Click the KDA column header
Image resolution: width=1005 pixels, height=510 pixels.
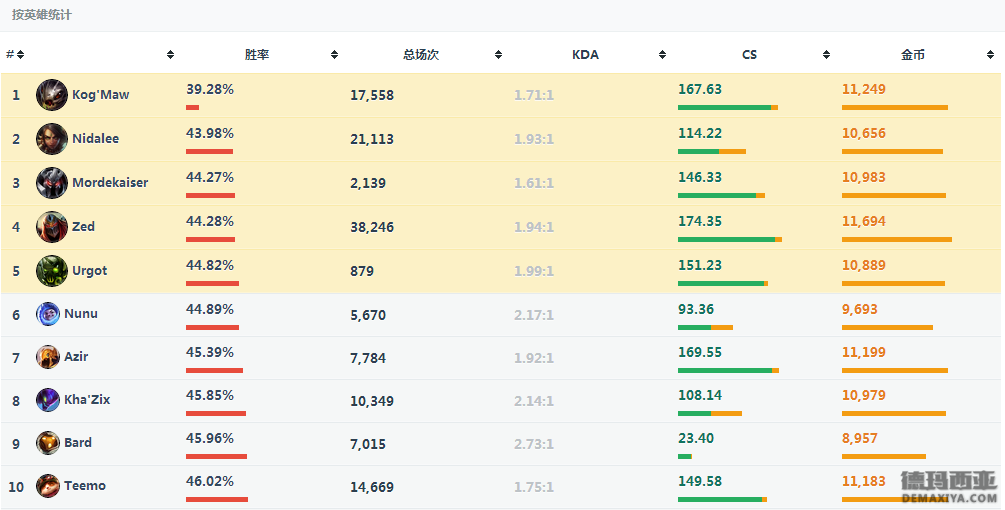585,54
